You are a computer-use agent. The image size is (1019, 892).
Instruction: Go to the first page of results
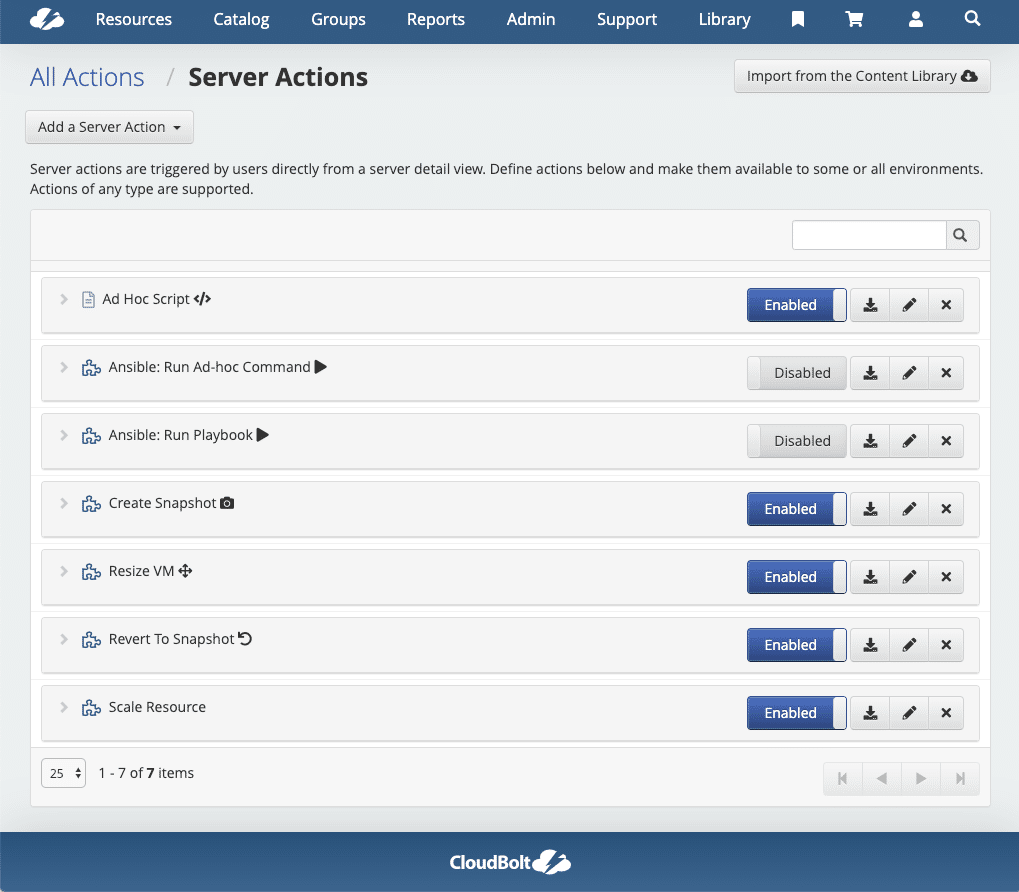pyautogui.click(x=842, y=778)
